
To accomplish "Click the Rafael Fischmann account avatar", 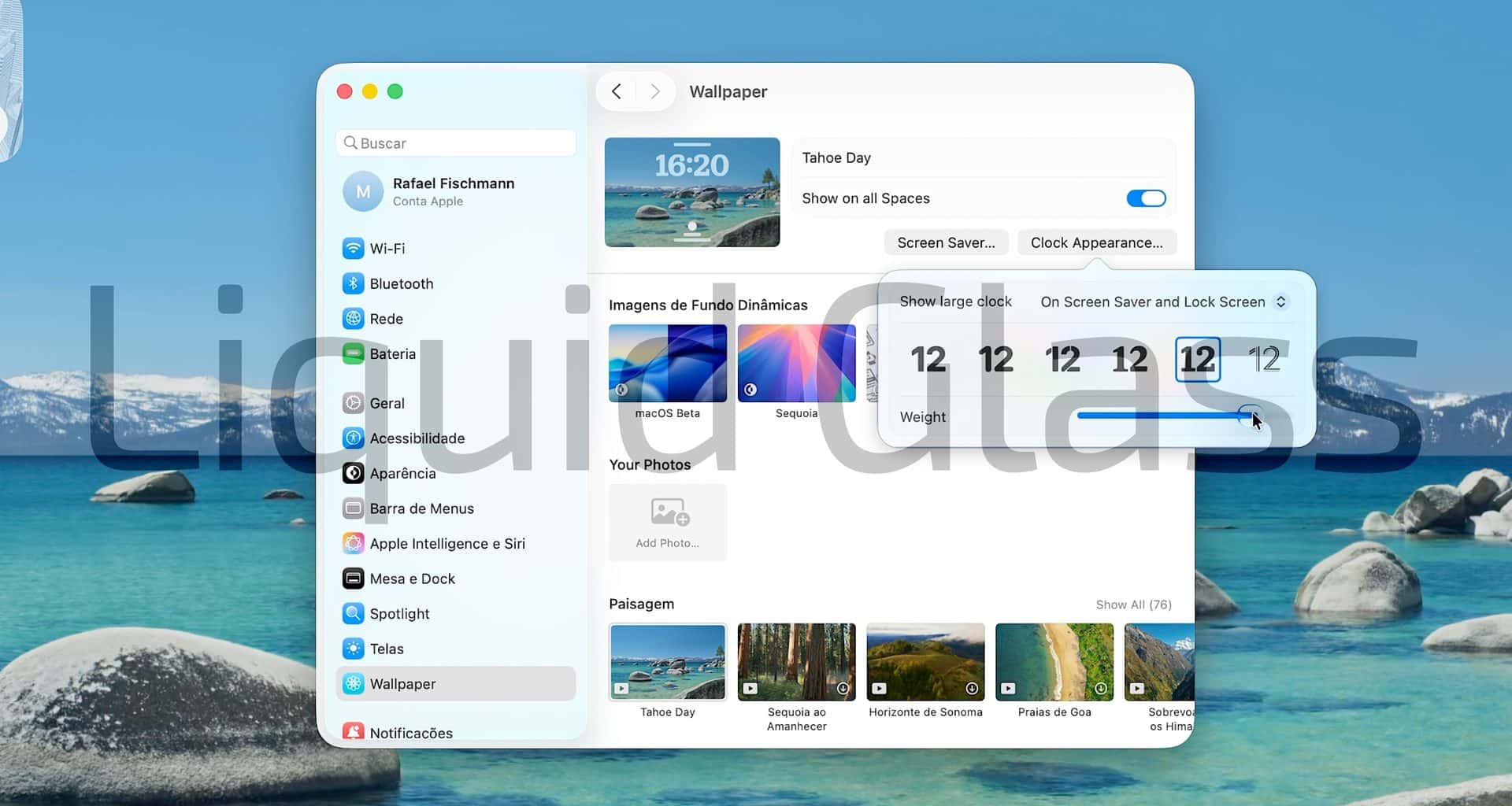I will pos(363,191).
